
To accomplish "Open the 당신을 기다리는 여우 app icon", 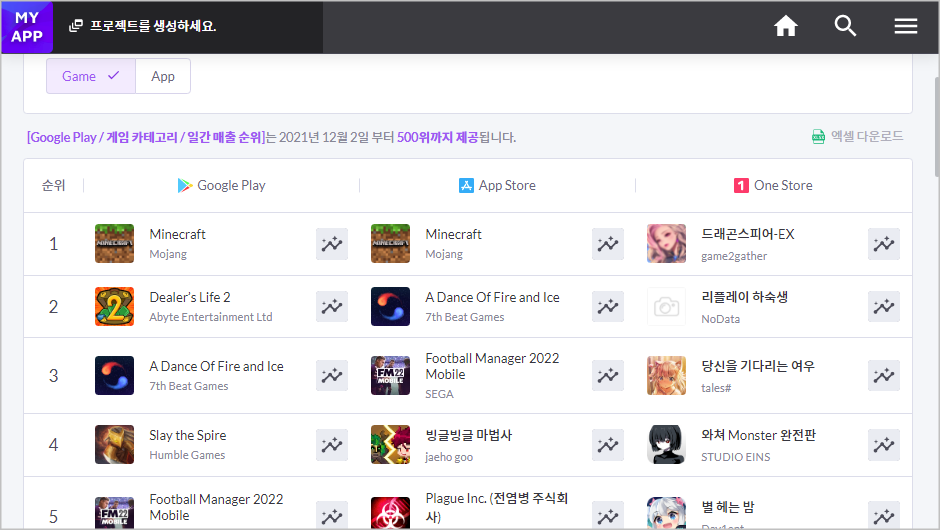I will pyautogui.click(x=666, y=375).
